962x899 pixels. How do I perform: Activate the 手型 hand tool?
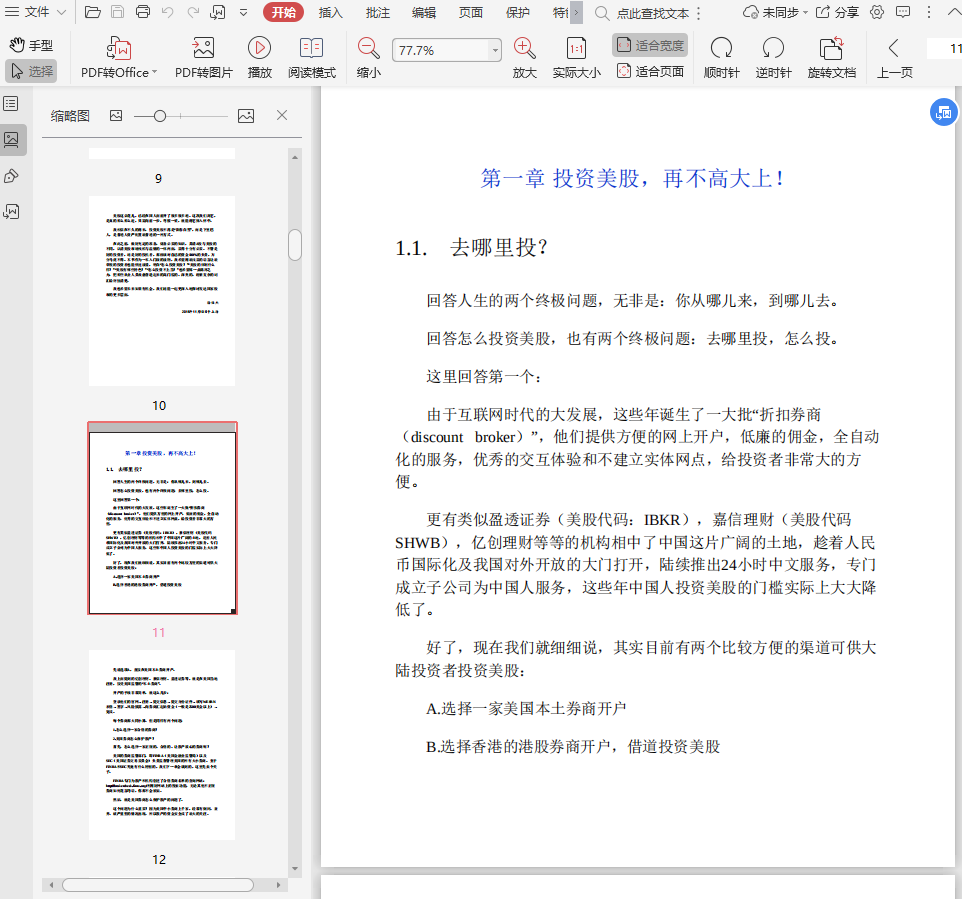[31, 45]
